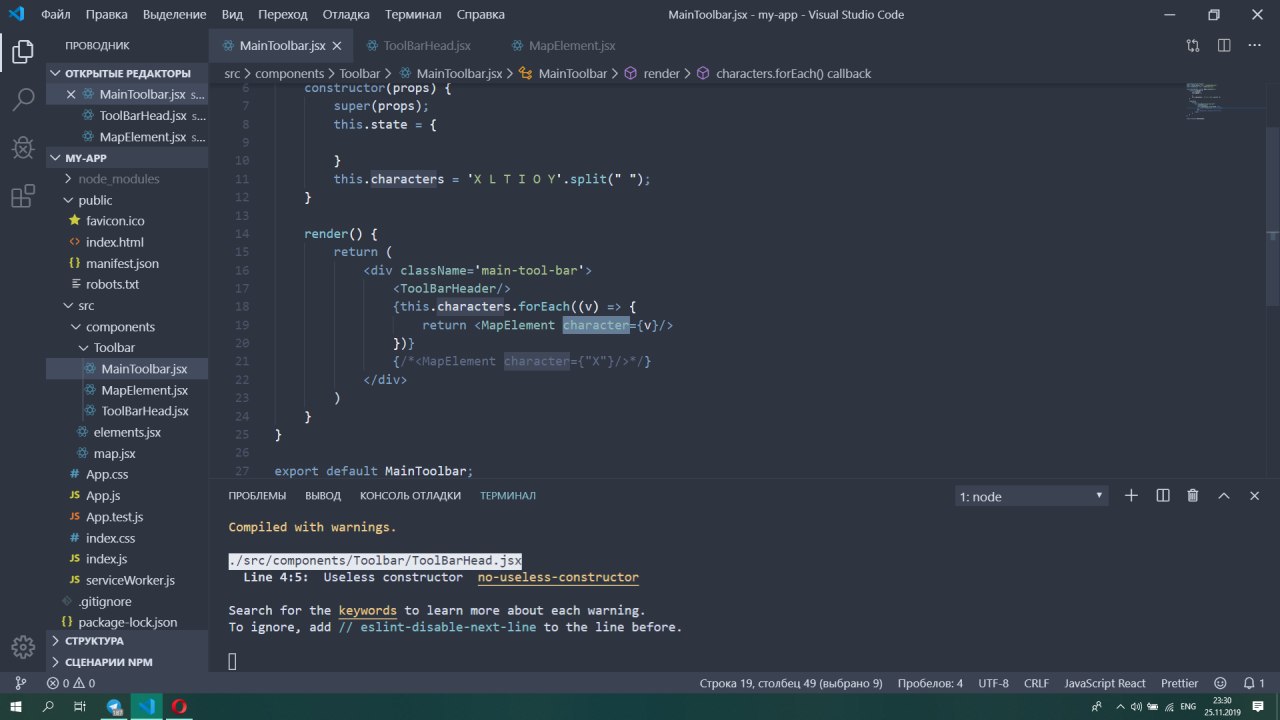Open the Search view in activity bar

[x=23, y=99]
